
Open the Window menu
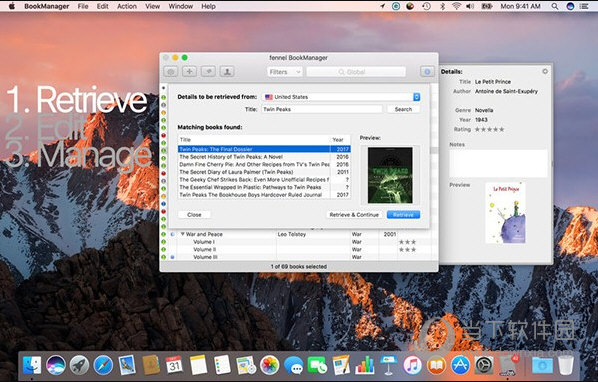tap(181, 6)
